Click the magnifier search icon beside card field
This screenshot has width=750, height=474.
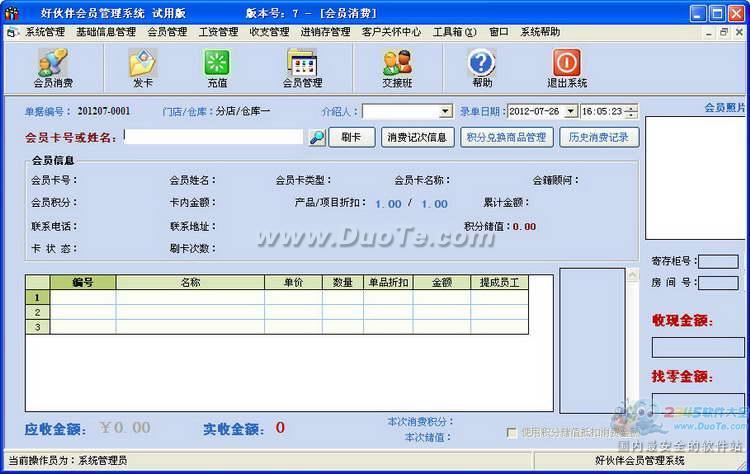tap(316, 137)
